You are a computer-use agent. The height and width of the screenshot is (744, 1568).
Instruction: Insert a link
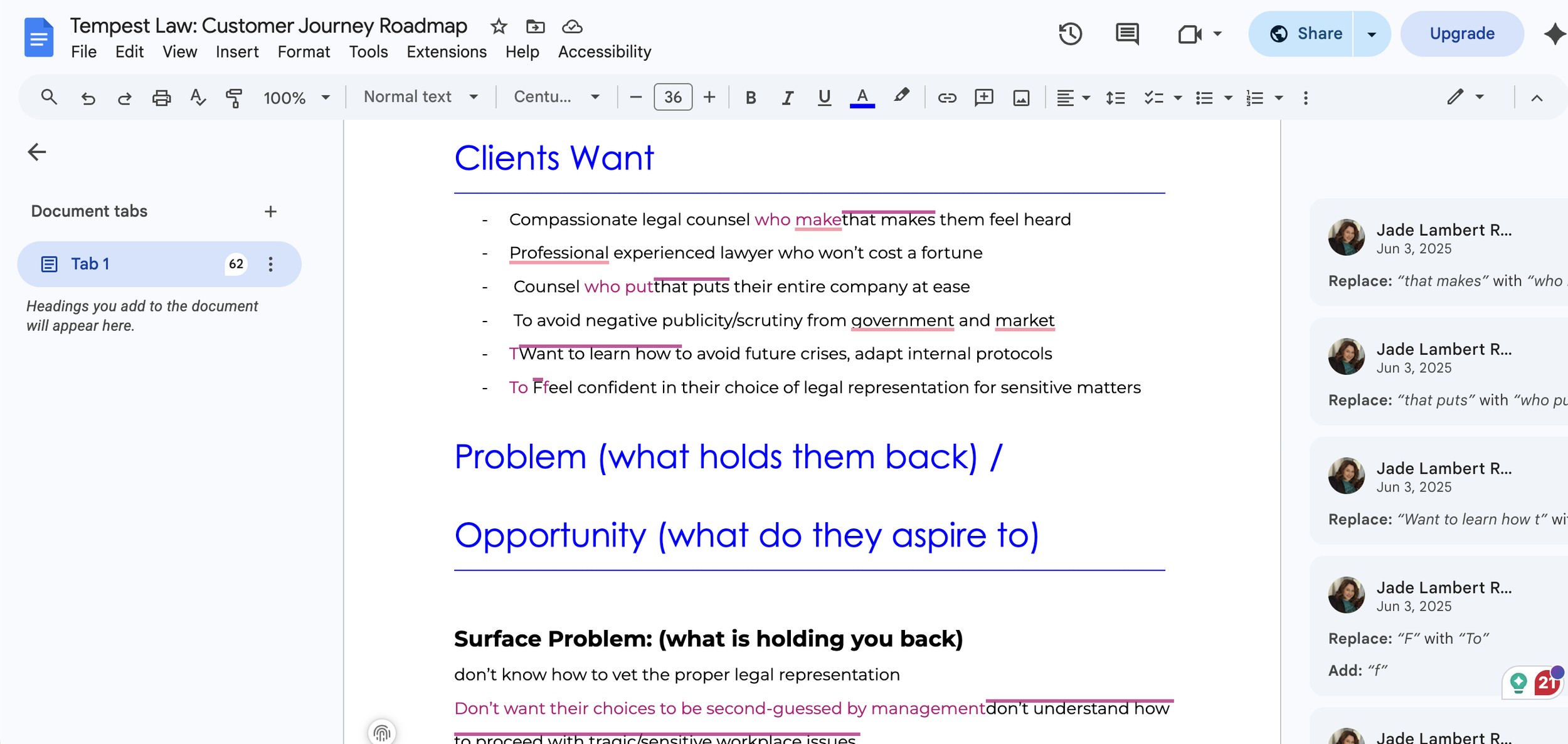click(x=947, y=98)
